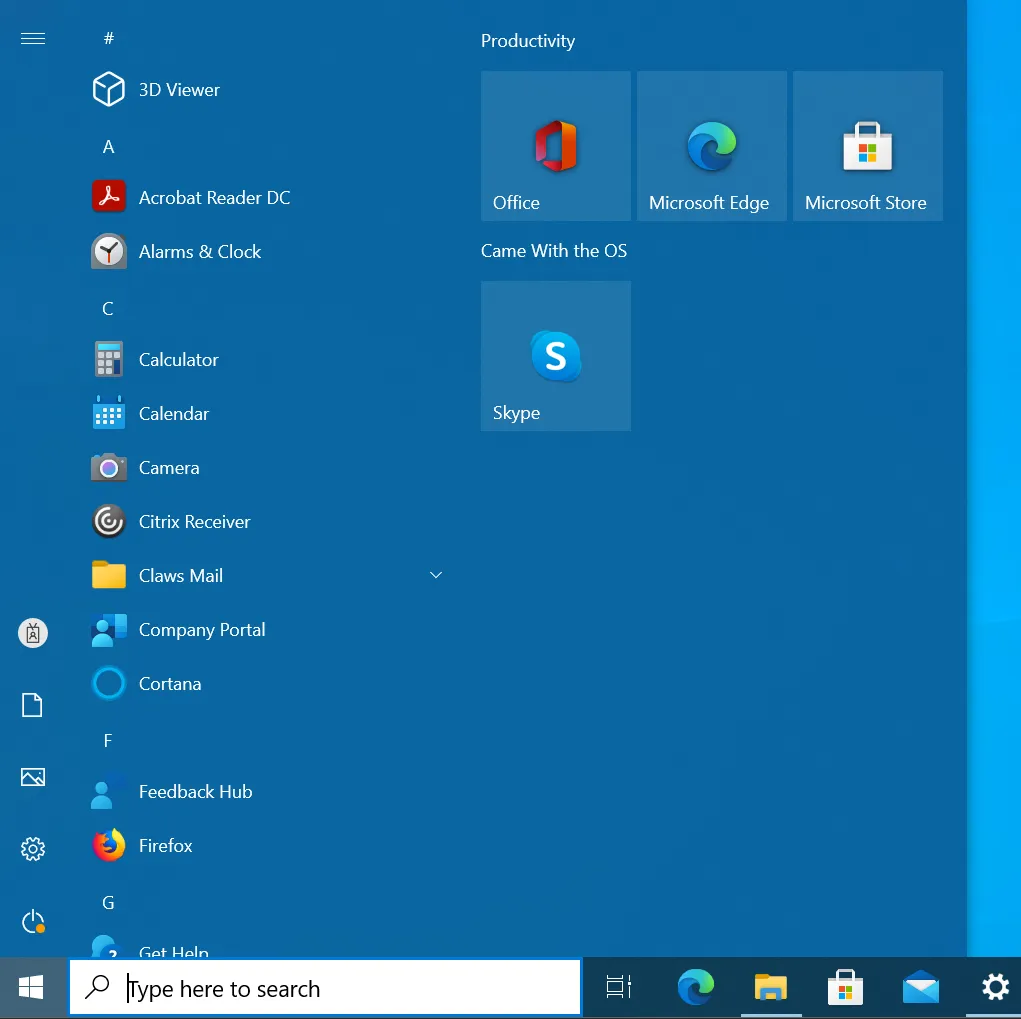Image resolution: width=1021 pixels, height=1019 pixels.
Task: Open the Microsoft Store tile
Action: pyautogui.click(x=867, y=146)
